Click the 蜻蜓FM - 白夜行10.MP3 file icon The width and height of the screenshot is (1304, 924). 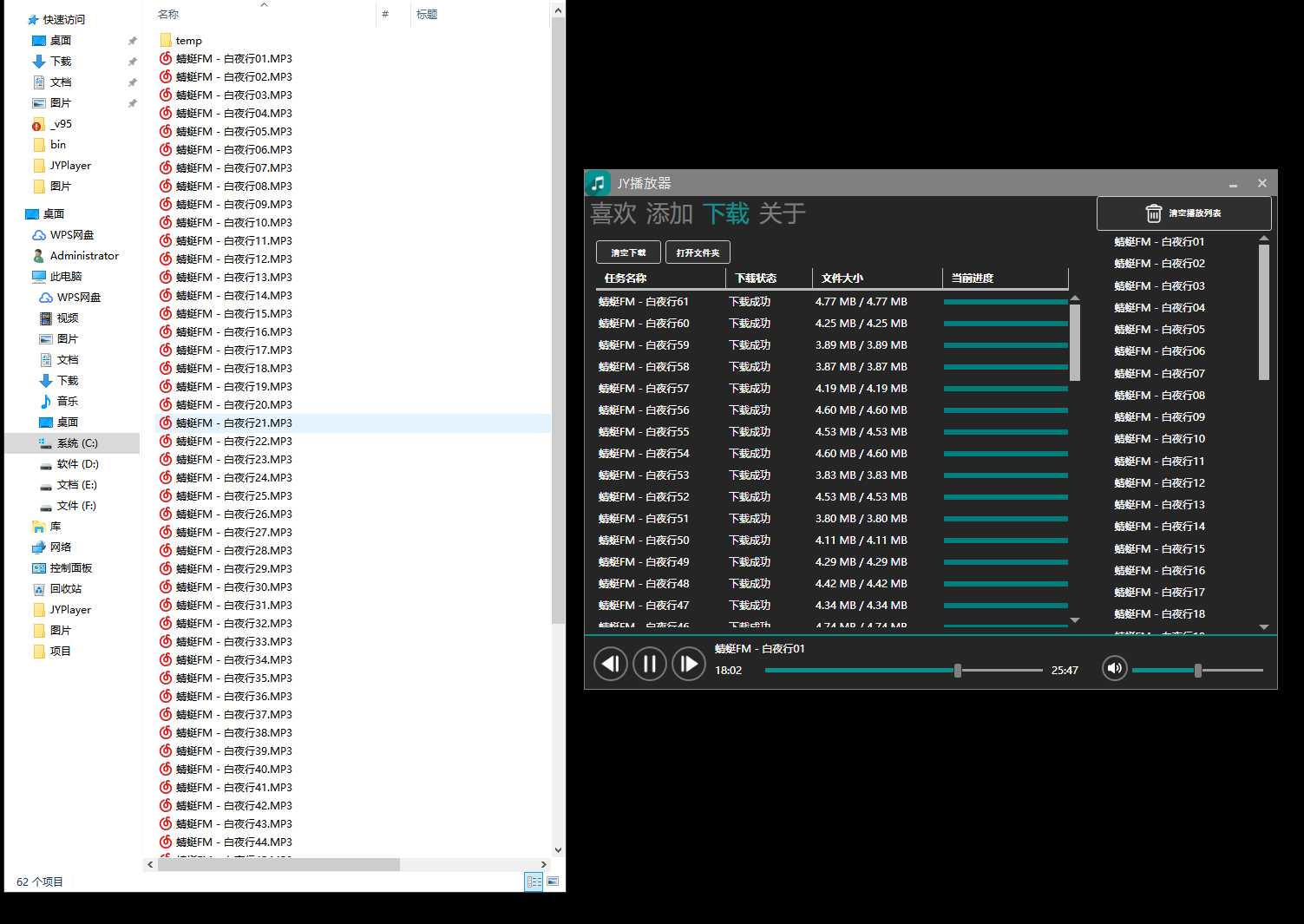166,222
